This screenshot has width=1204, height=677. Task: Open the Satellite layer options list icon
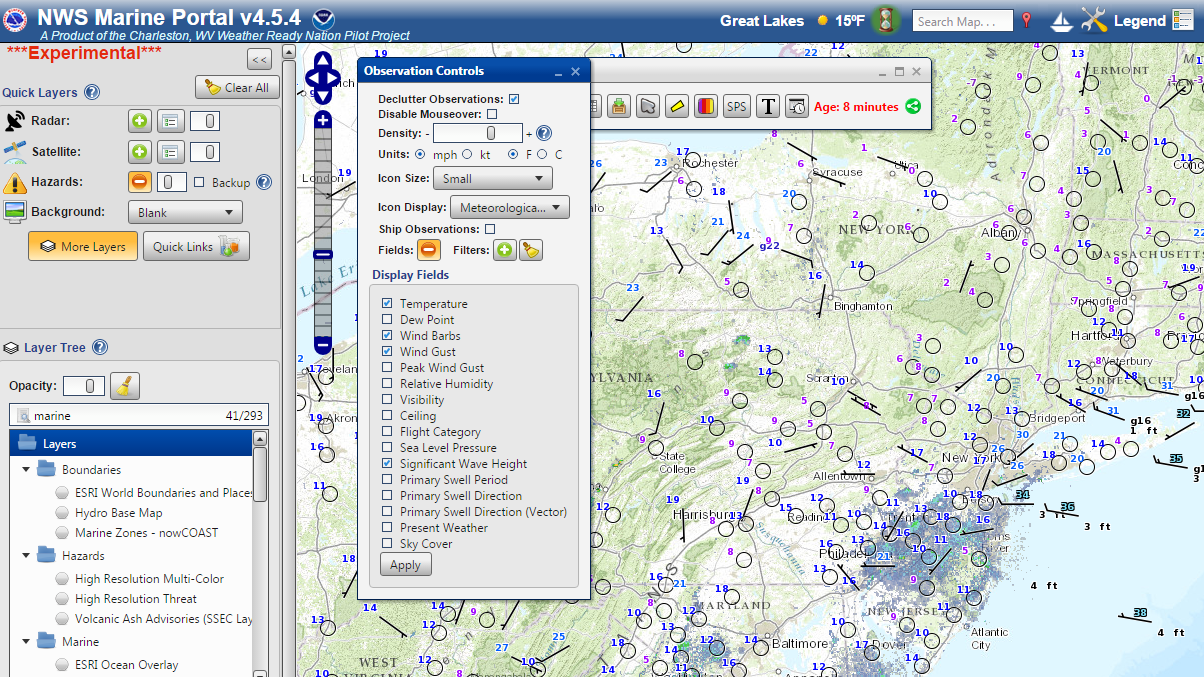(172, 152)
